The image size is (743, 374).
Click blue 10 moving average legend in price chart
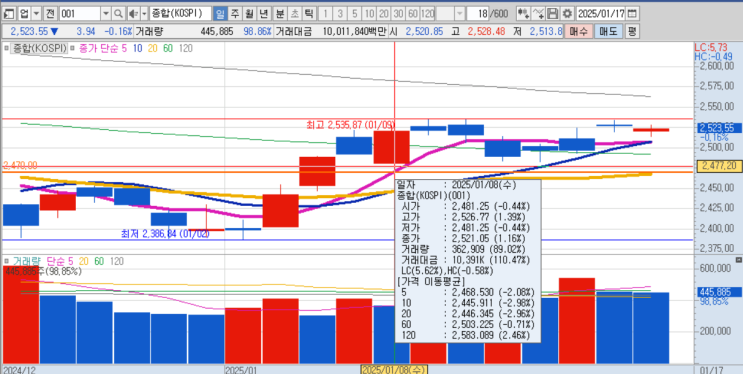(137, 48)
